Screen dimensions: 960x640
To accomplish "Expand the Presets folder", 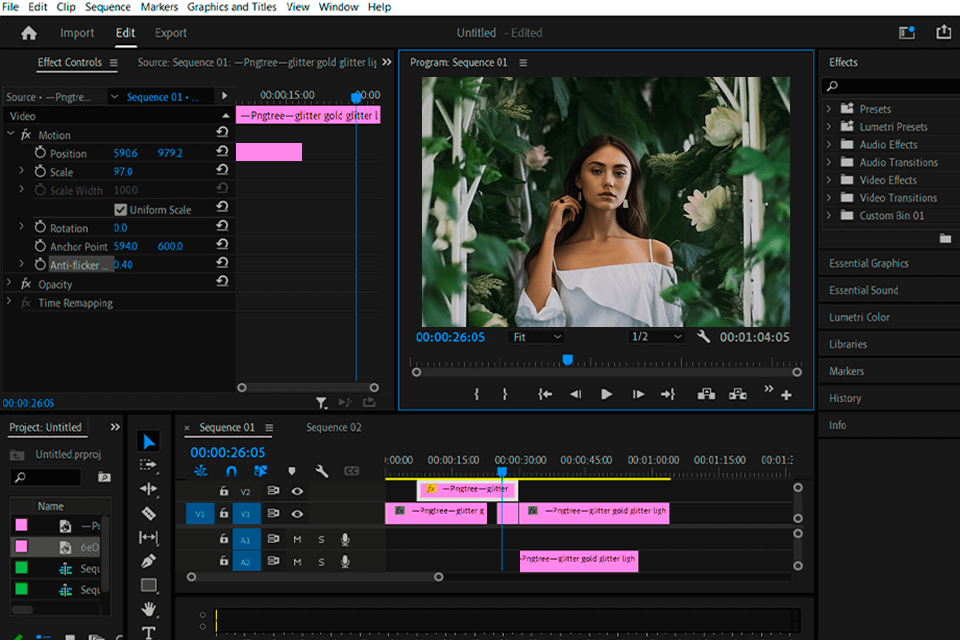I will click(x=829, y=109).
